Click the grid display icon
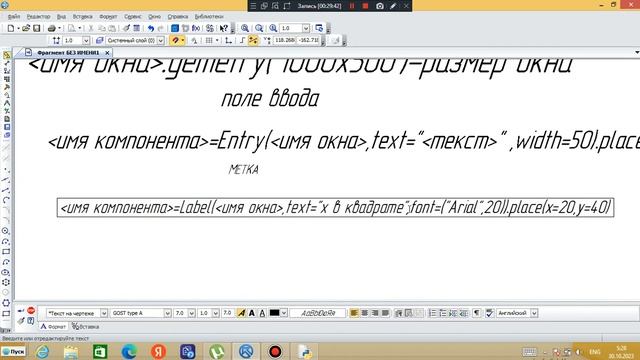 click(x=209, y=40)
